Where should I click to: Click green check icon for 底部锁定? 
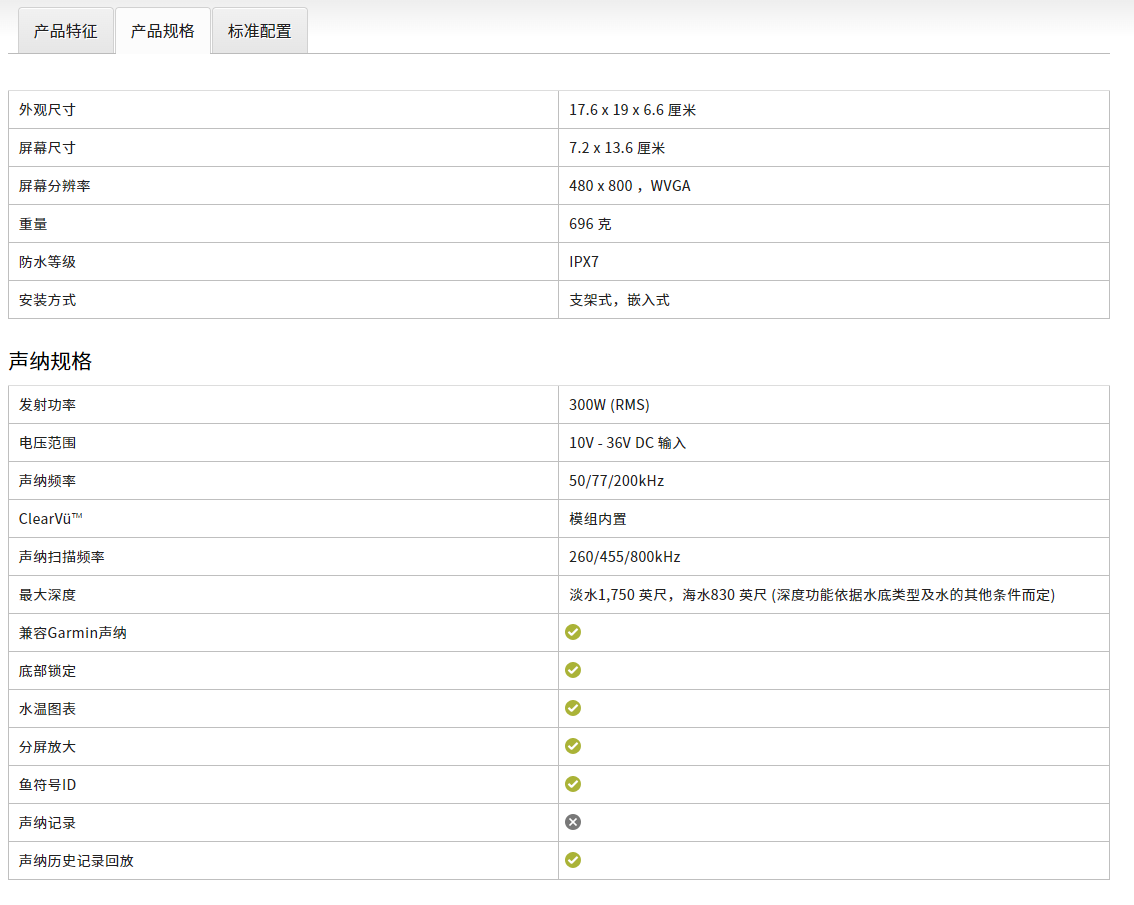tap(573, 670)
